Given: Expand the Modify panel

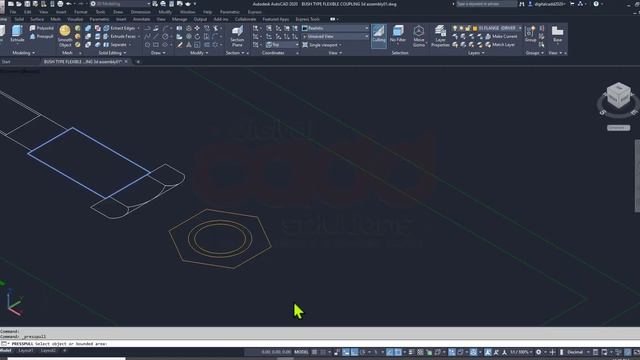Looking at the screenshot, I should (x=199, y=53).
